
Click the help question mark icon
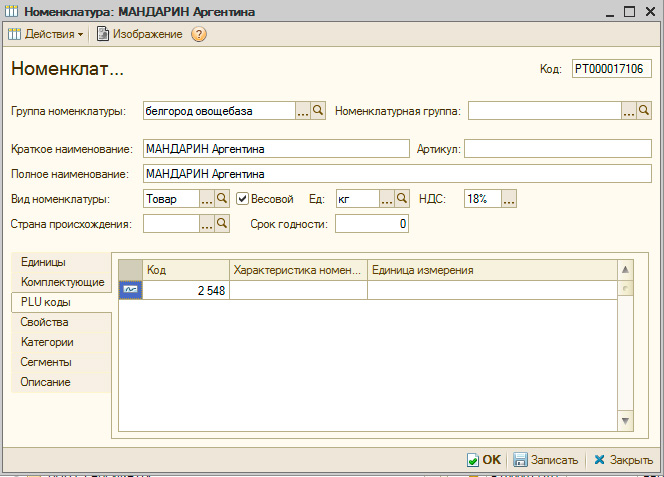click(x=199, y=34)
